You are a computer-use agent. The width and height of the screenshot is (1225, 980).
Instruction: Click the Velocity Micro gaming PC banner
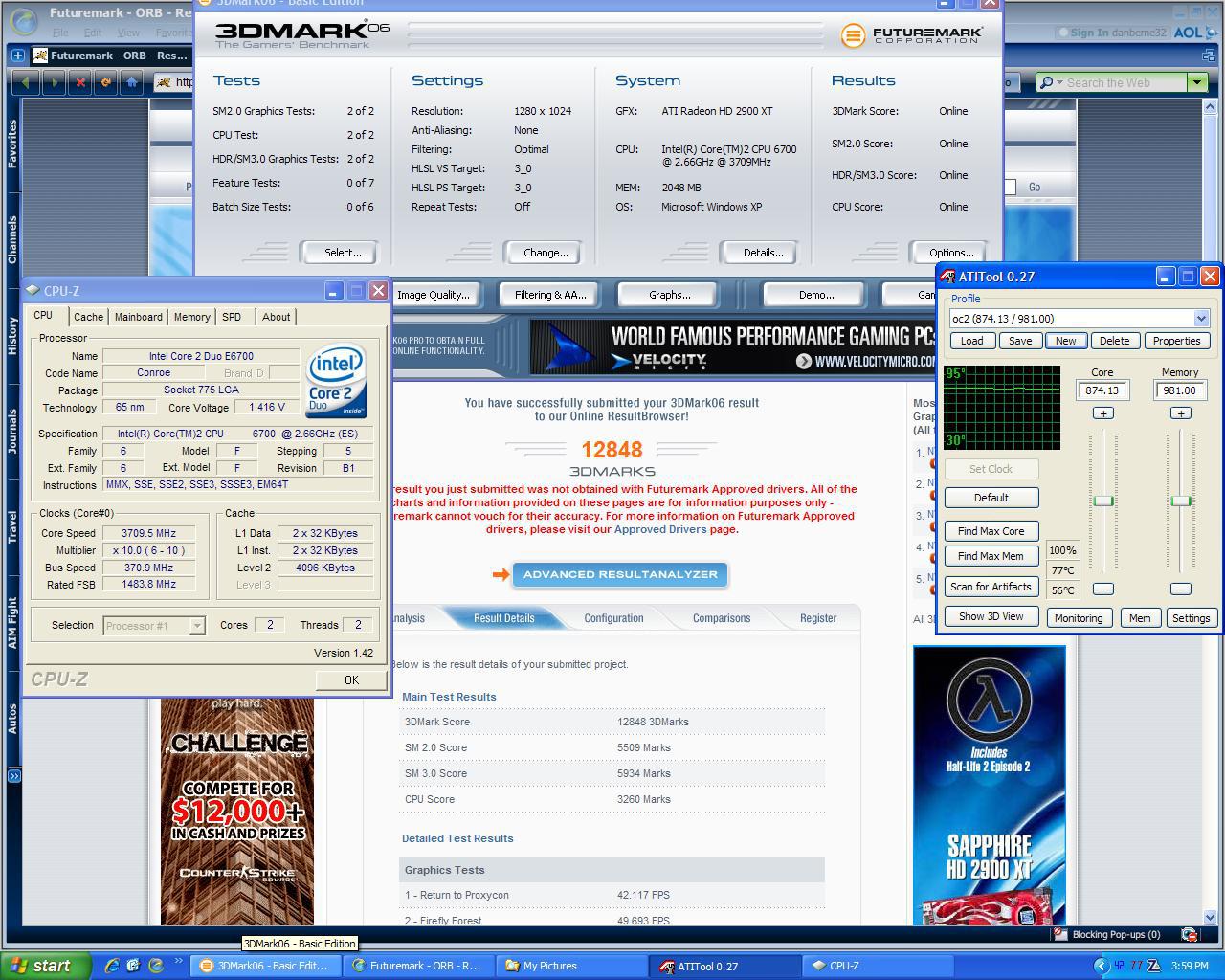tap(732, 346)
